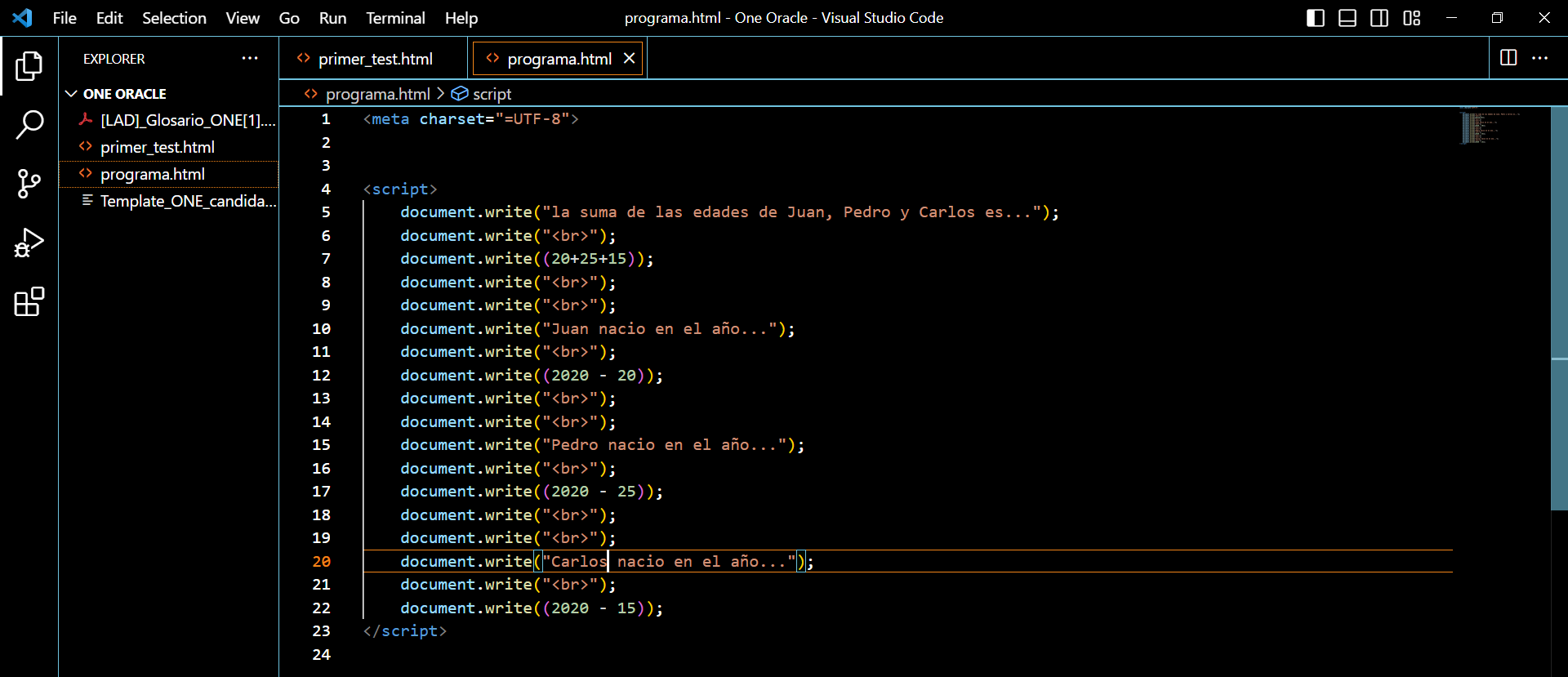Click the 'Juan nacio en el año' string

[x=659, y=329]
